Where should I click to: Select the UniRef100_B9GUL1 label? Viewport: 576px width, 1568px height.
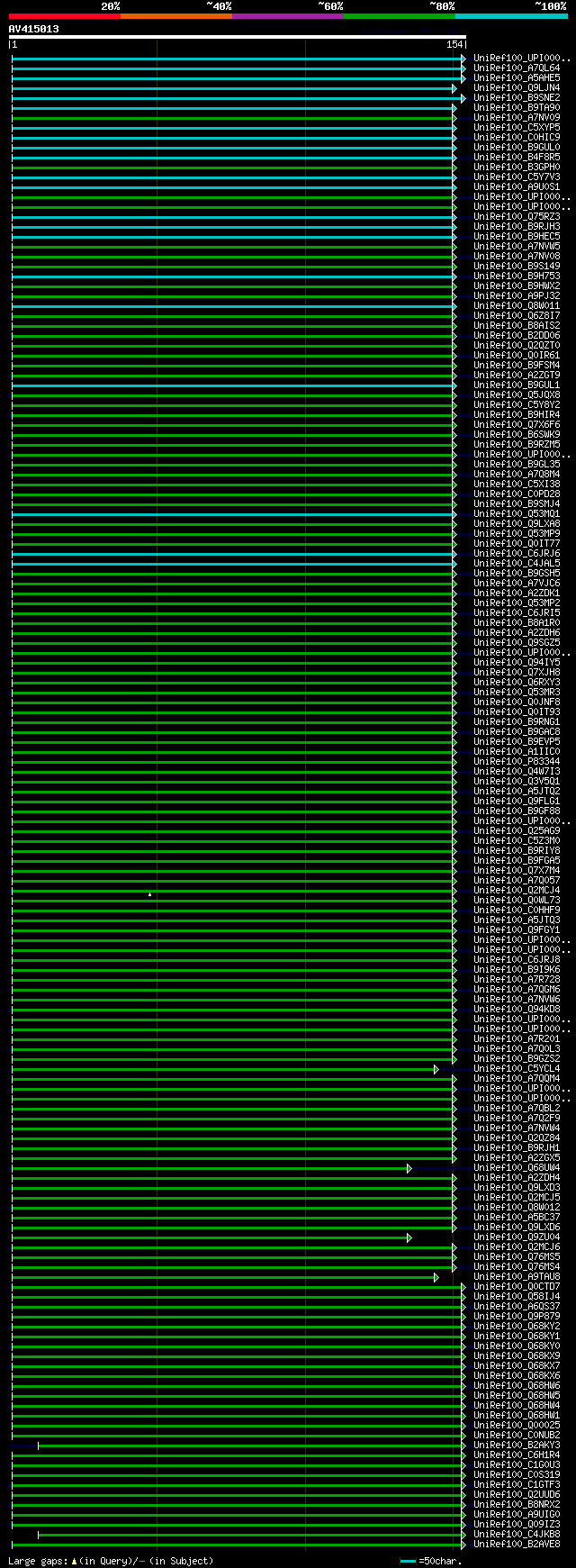click(x=517, y=385)
